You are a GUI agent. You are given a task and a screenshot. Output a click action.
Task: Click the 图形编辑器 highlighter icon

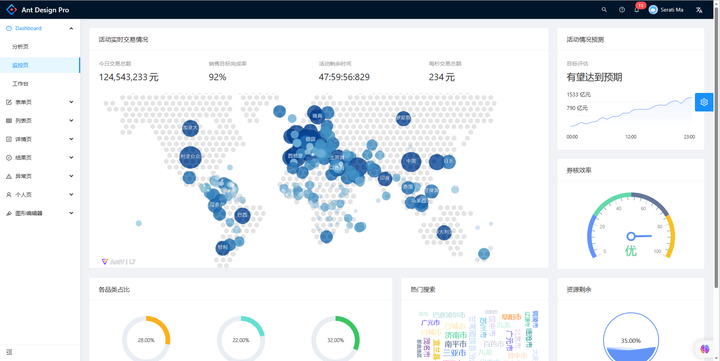(9, 213)
